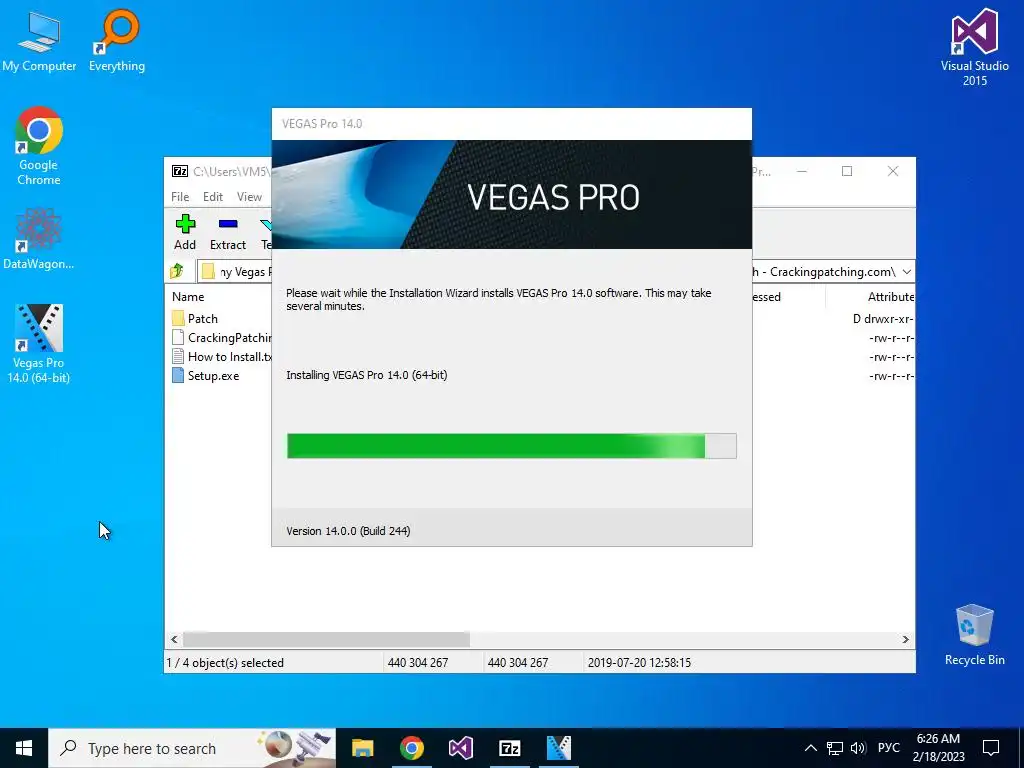Screen dimensions: 1024x768
Task: Click the selected objects count in status bar
Action: click(x=225, y=663)
